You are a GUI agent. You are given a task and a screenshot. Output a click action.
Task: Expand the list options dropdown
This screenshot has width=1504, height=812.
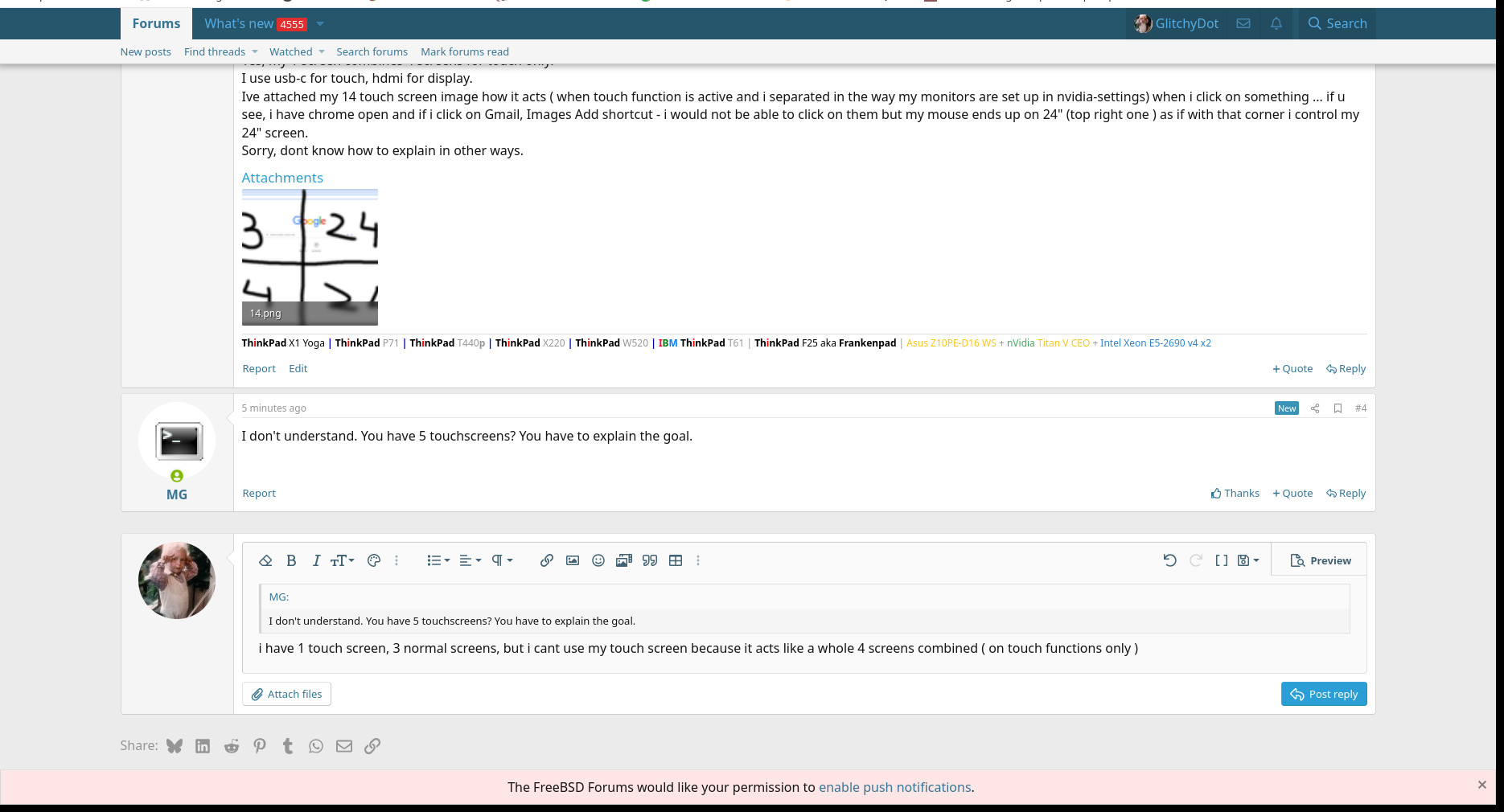pyautogui.click(x=438, y=560)
